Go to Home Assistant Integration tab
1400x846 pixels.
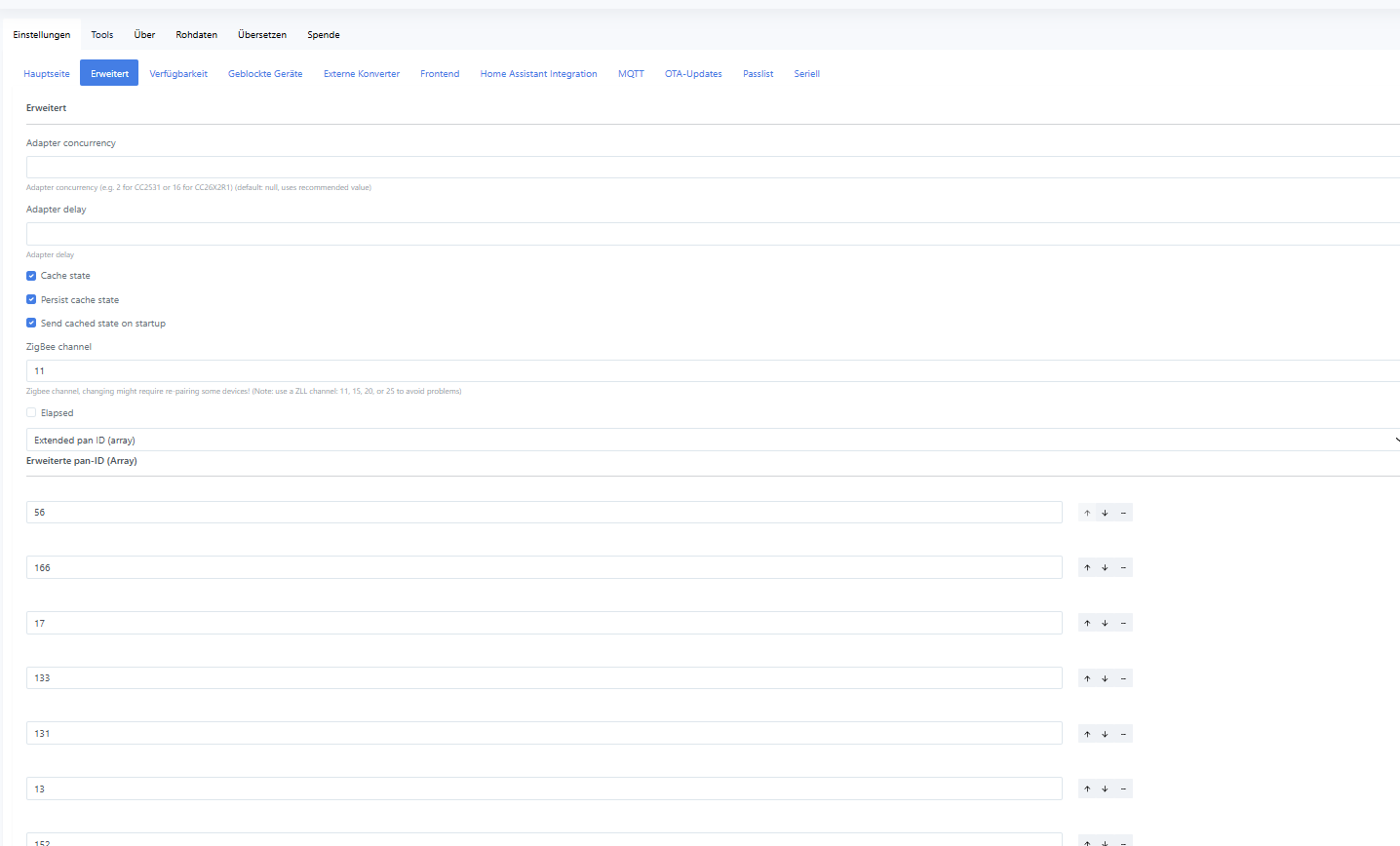point(538,74)
